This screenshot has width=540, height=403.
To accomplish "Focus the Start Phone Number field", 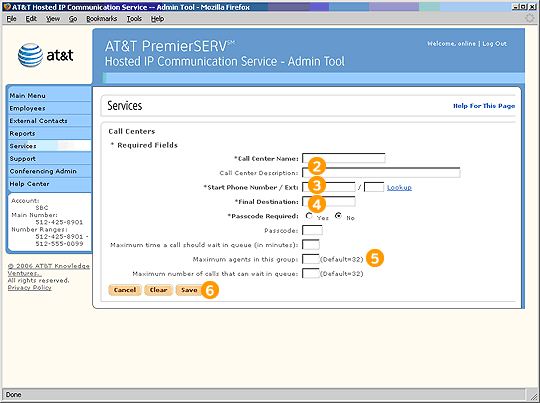I will point(329,187).
